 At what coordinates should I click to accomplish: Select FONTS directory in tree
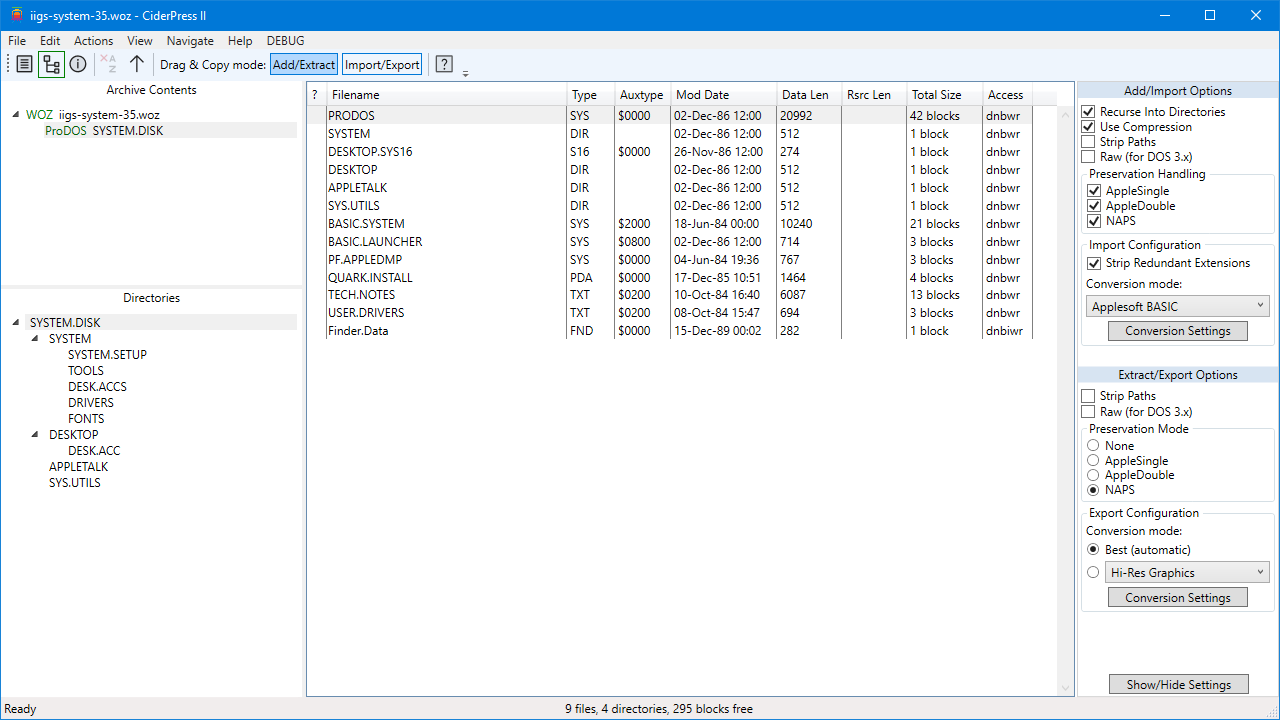click(86, 419)
